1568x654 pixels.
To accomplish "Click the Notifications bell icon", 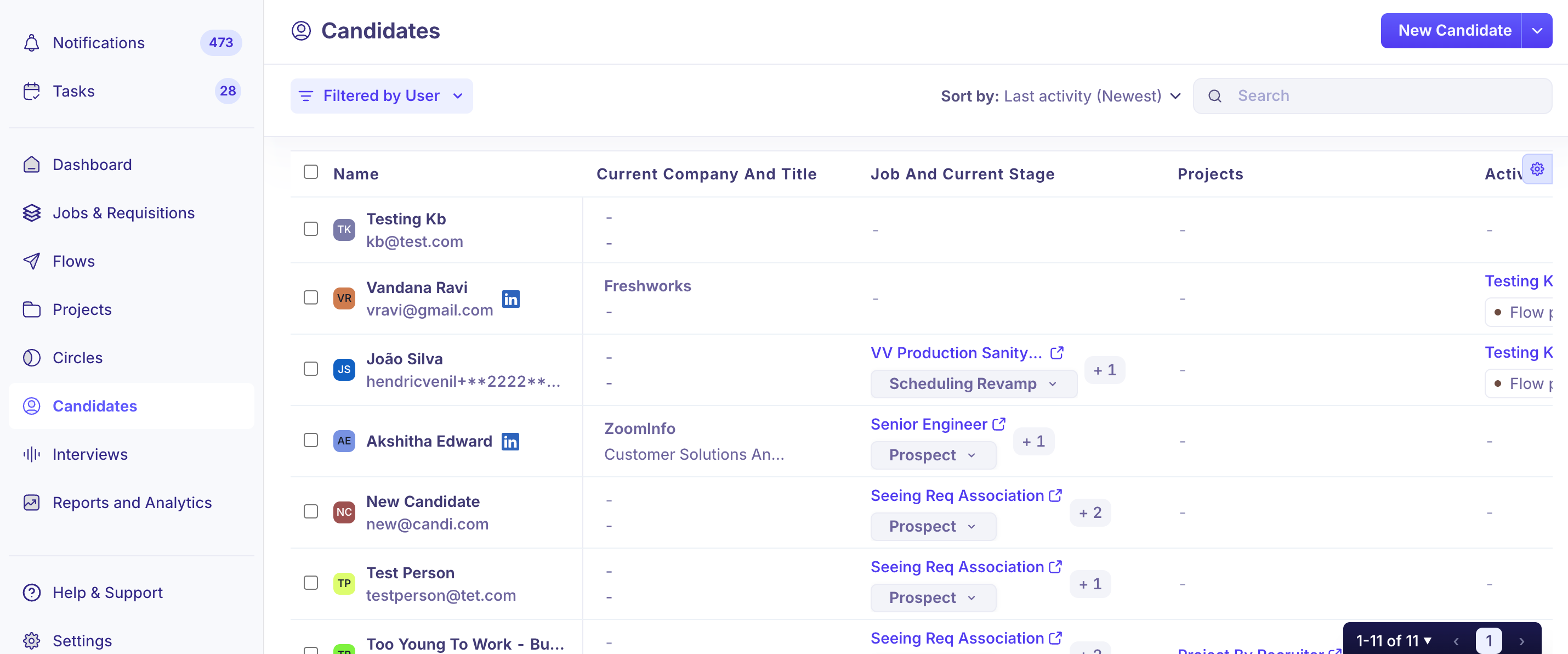I will click(32, 43).
